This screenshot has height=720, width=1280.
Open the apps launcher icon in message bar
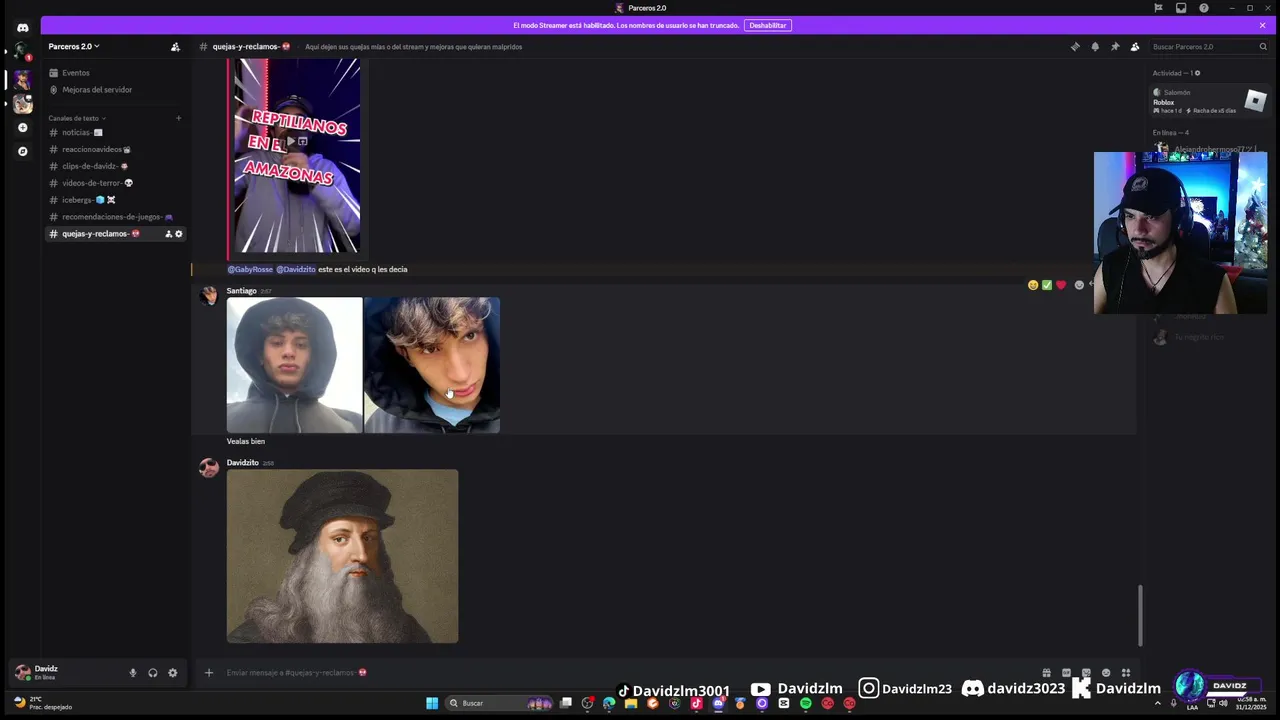[x=1126, y=673]
